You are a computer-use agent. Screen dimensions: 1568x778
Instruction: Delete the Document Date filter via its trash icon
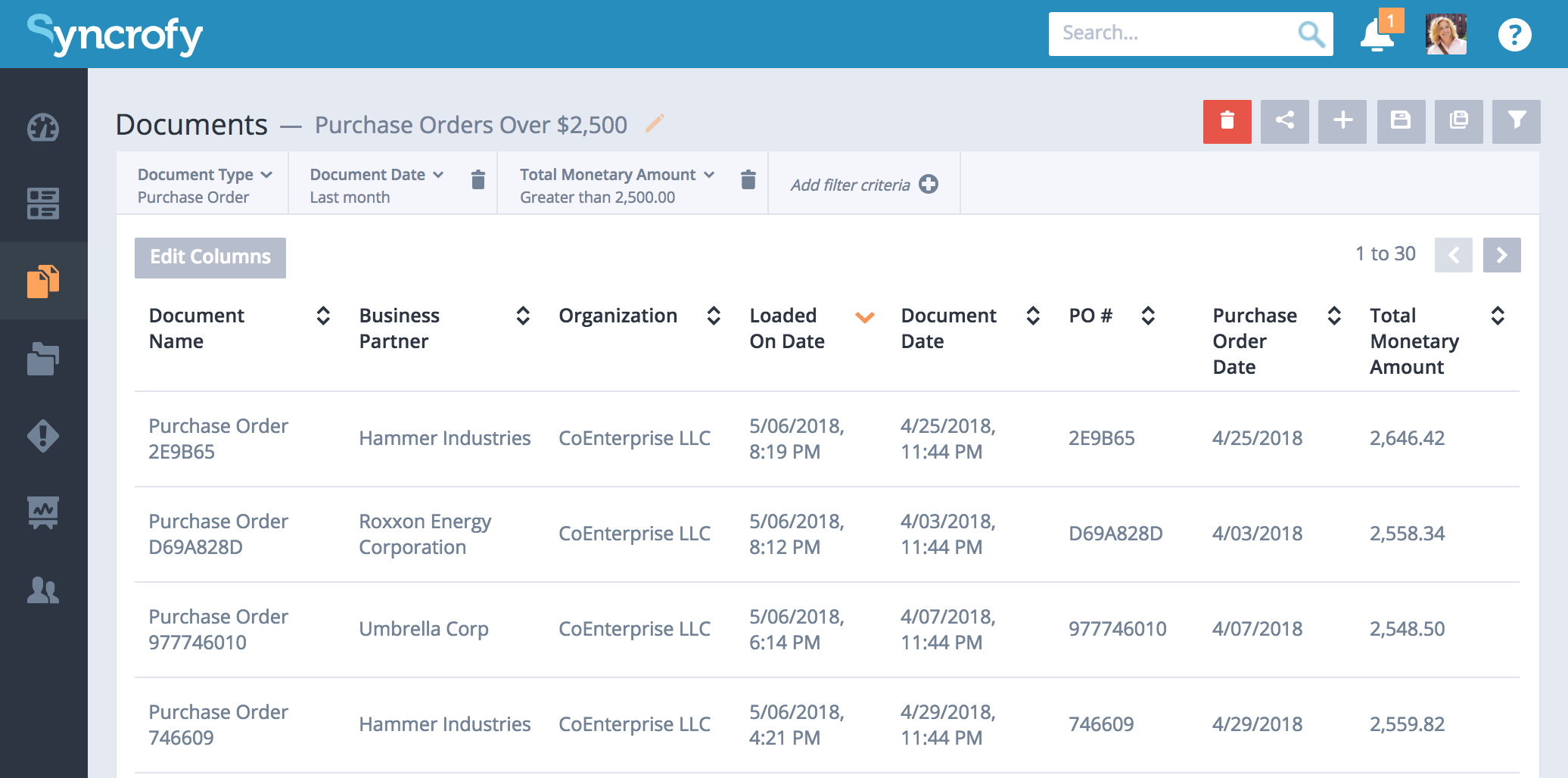[x=478, y=180]
